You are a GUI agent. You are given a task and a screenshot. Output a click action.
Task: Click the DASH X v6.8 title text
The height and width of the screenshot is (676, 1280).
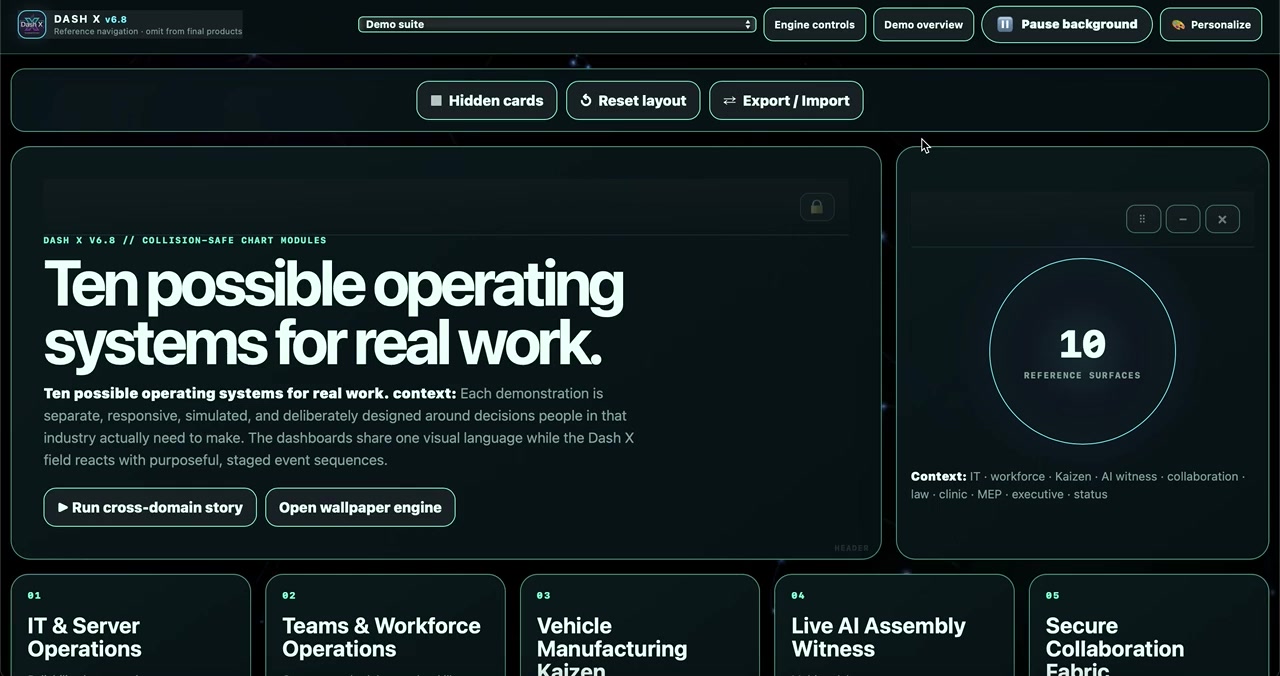[x=90, y=19]
